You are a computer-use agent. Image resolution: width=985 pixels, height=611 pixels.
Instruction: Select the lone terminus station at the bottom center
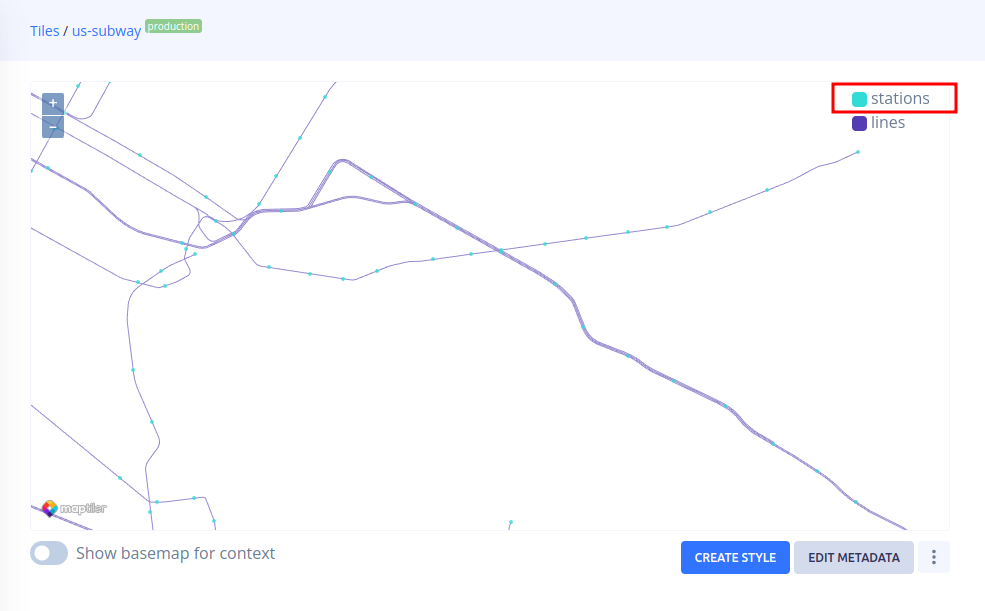[x=510, y=522]
